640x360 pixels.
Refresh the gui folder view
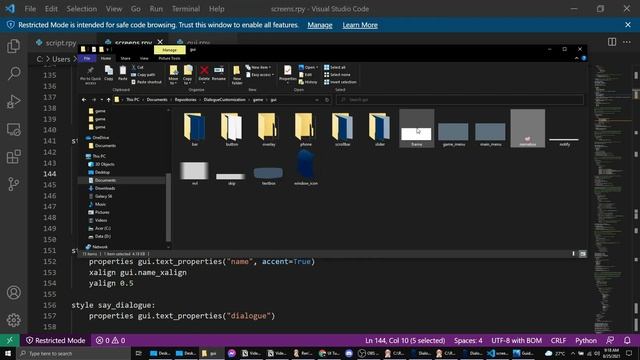[x=327, y=100]
